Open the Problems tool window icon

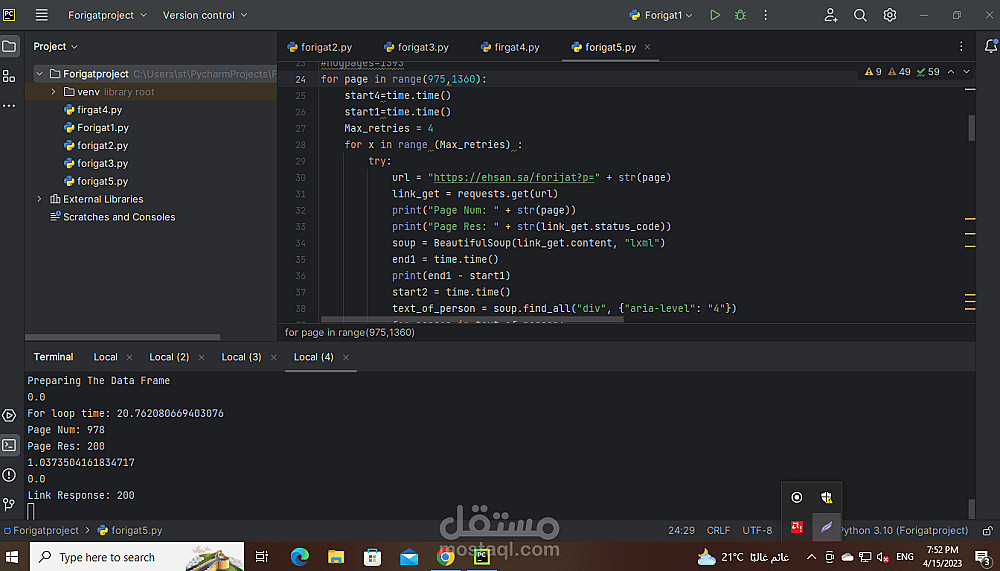pos(9,475)
